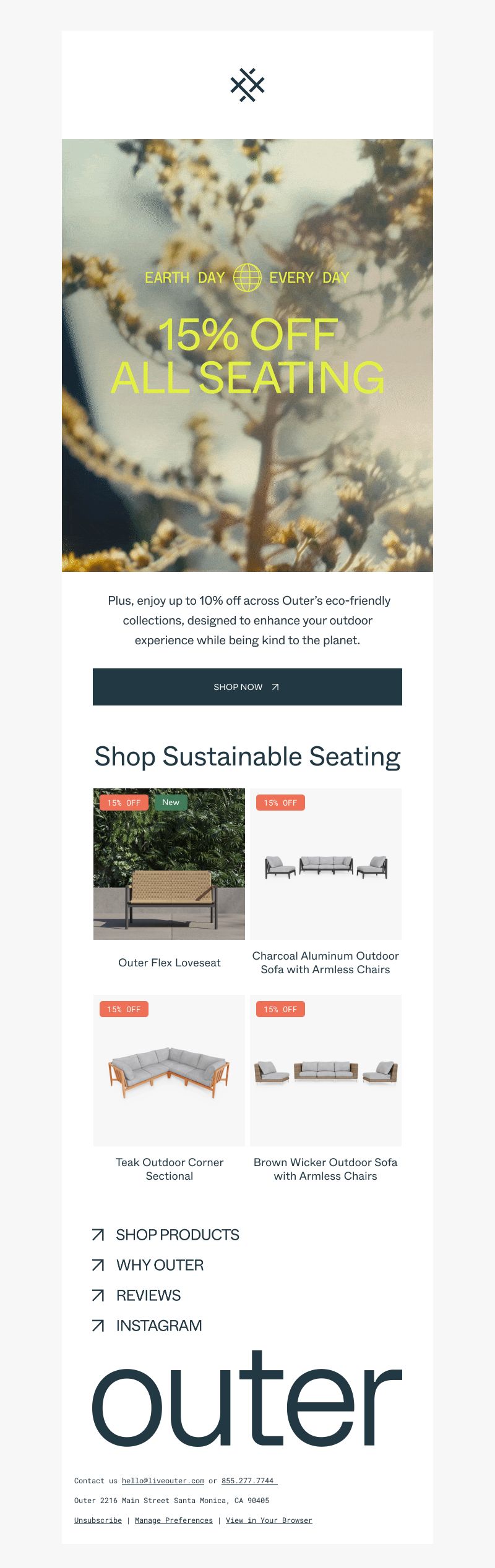Click the globe icon in Earth Day banner
The width and height of the screenshot is (495, 1568).
coord(247,278)
